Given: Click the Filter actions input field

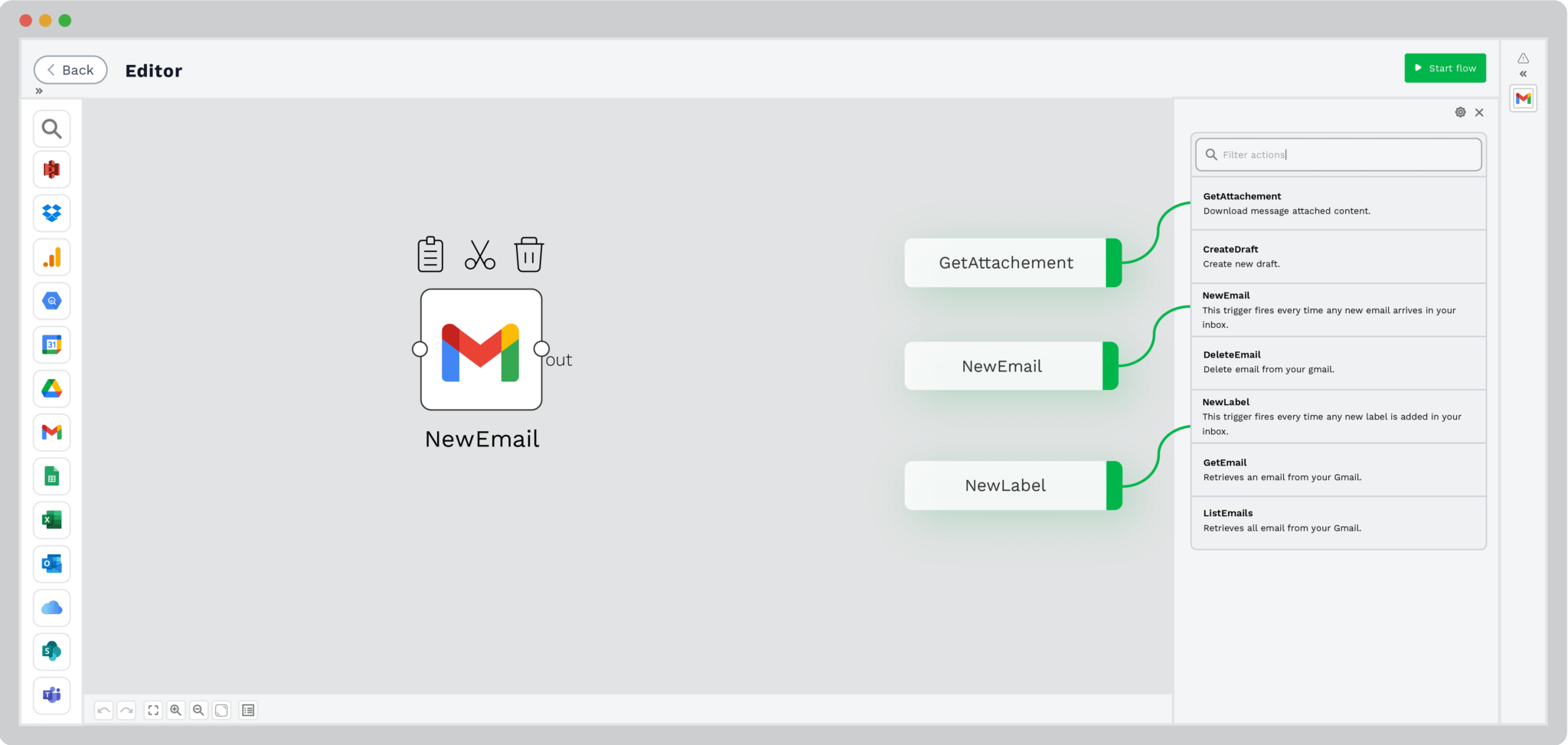Looking at the screenshot, I should tap(1338, 154).
